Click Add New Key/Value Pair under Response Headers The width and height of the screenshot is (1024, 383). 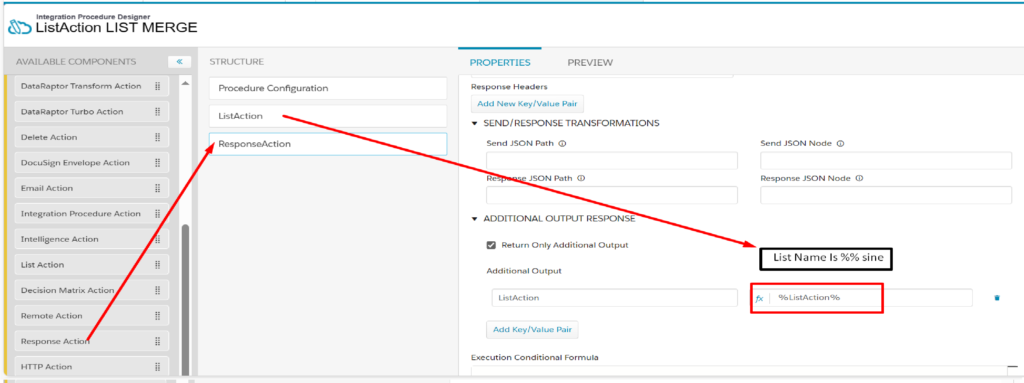[x=528, y=104]
